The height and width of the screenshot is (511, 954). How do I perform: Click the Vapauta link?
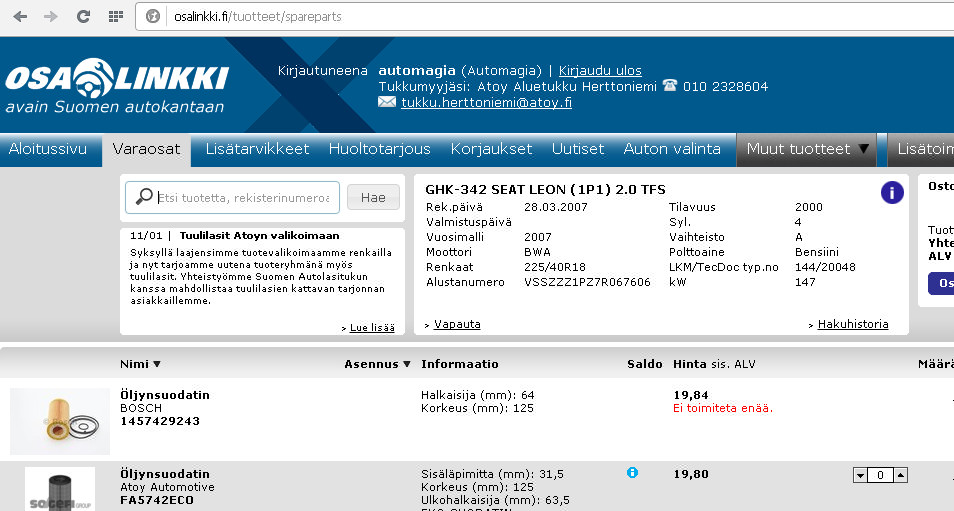coord(457,324)
